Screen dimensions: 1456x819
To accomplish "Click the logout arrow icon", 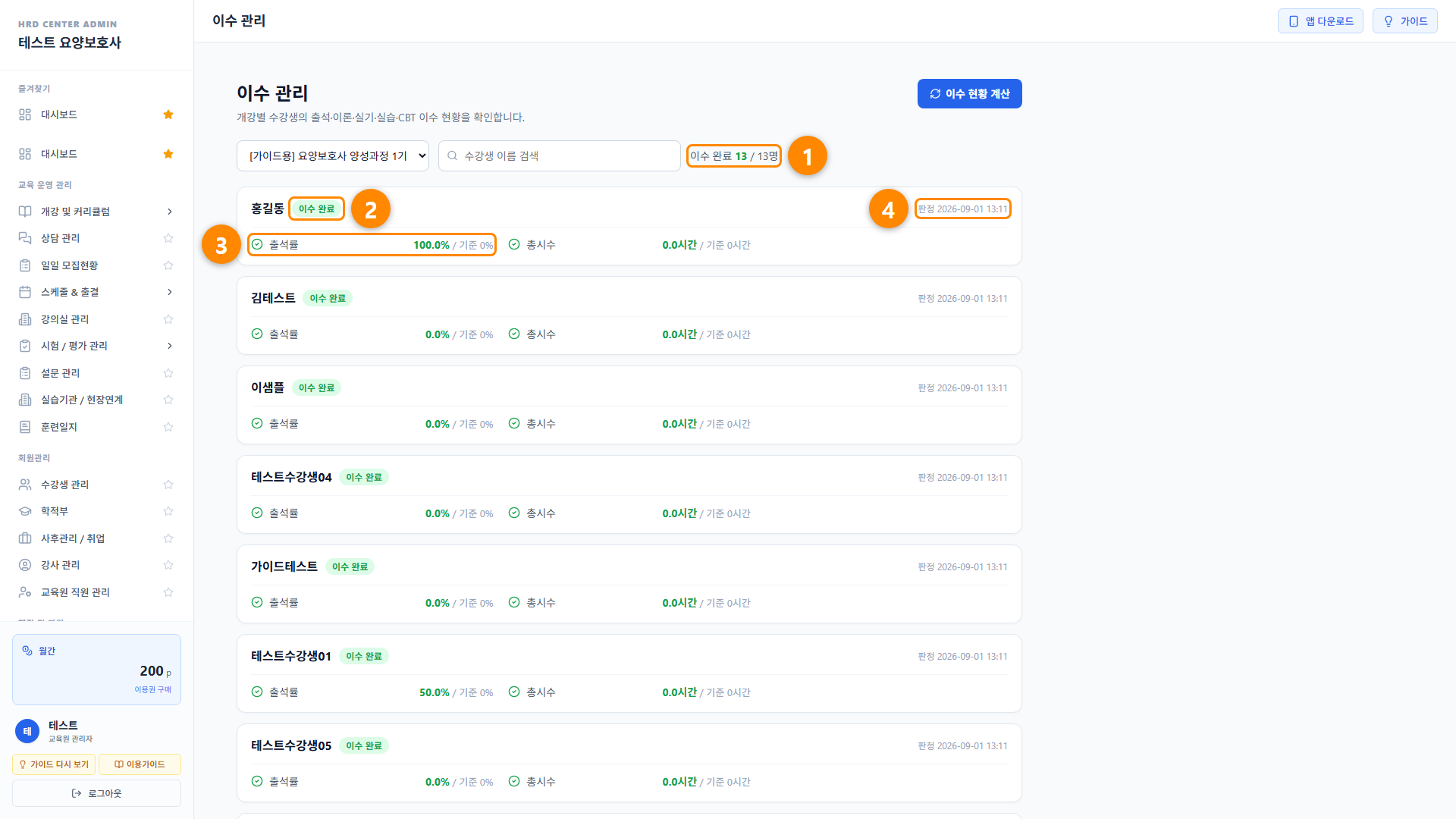I will [x=77, y=793].
